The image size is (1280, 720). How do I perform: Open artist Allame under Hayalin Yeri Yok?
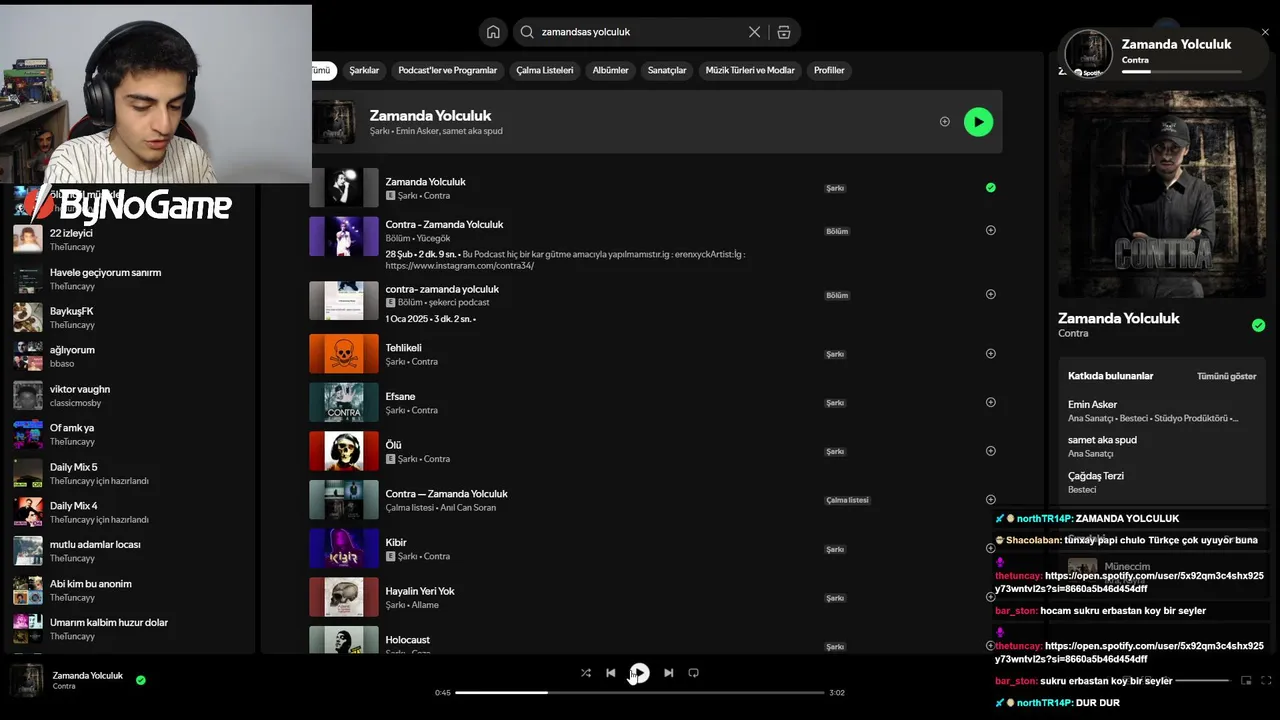424,605
